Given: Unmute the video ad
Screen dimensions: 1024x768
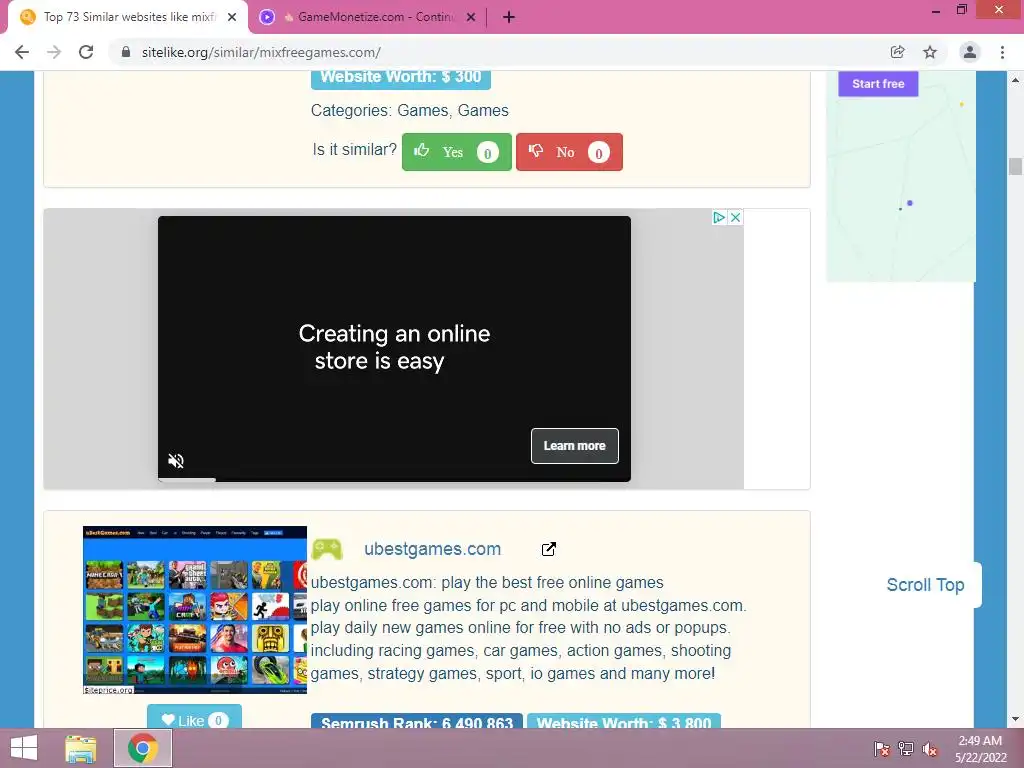Looking at the screenshot, I should (176, 460).
